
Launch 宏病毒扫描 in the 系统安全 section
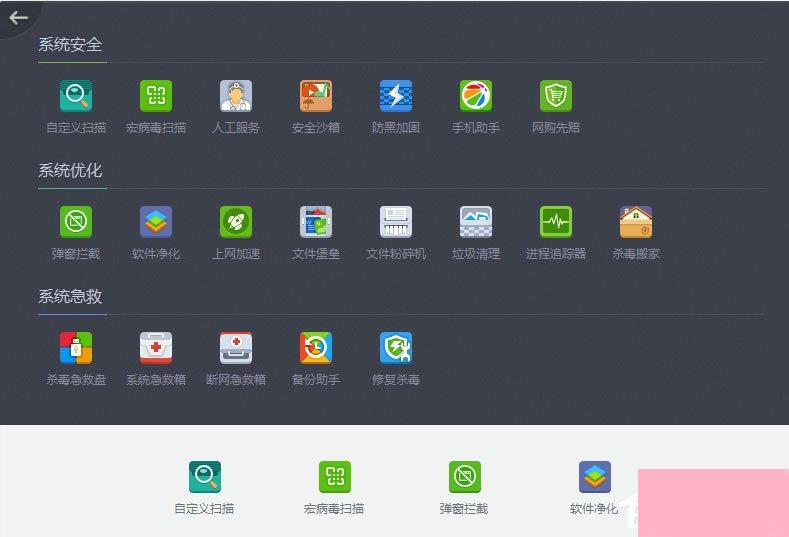tap(156, 96)
